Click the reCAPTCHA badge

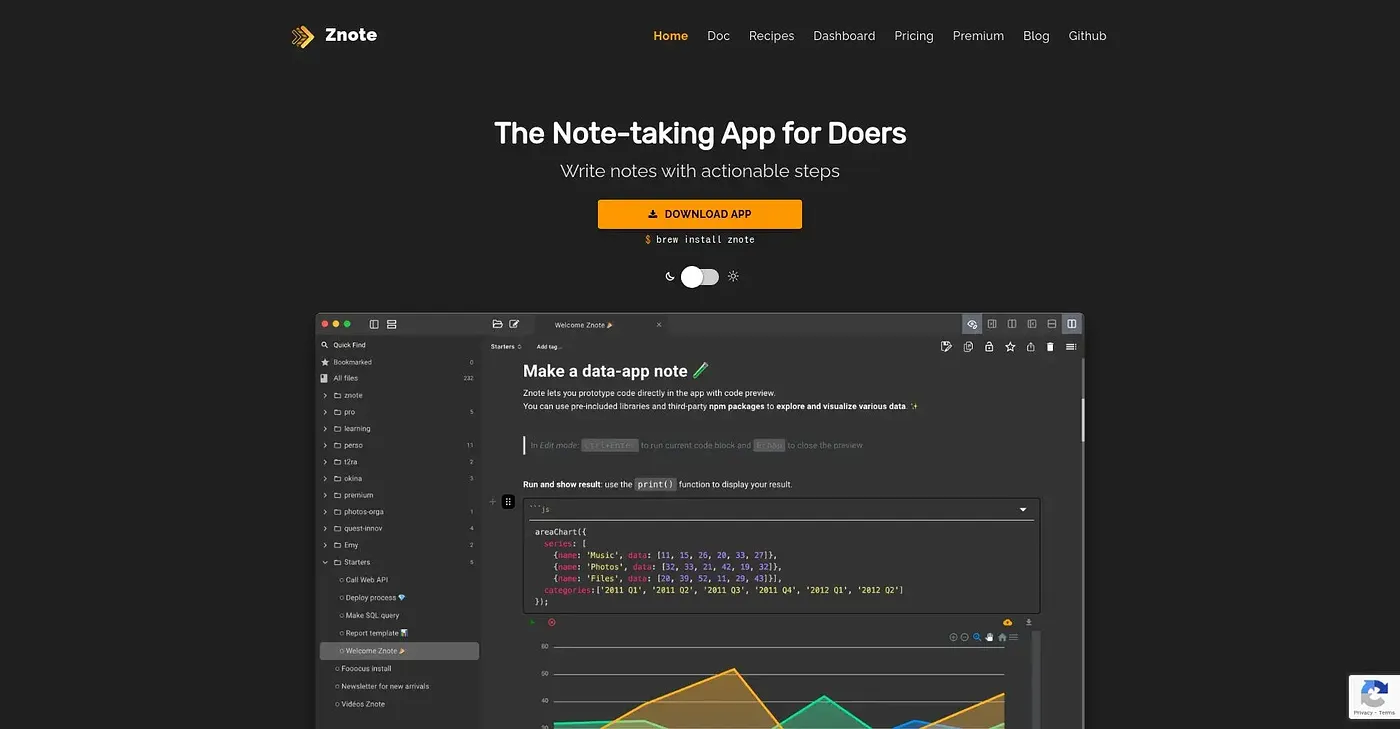(x=1374, y=696)
